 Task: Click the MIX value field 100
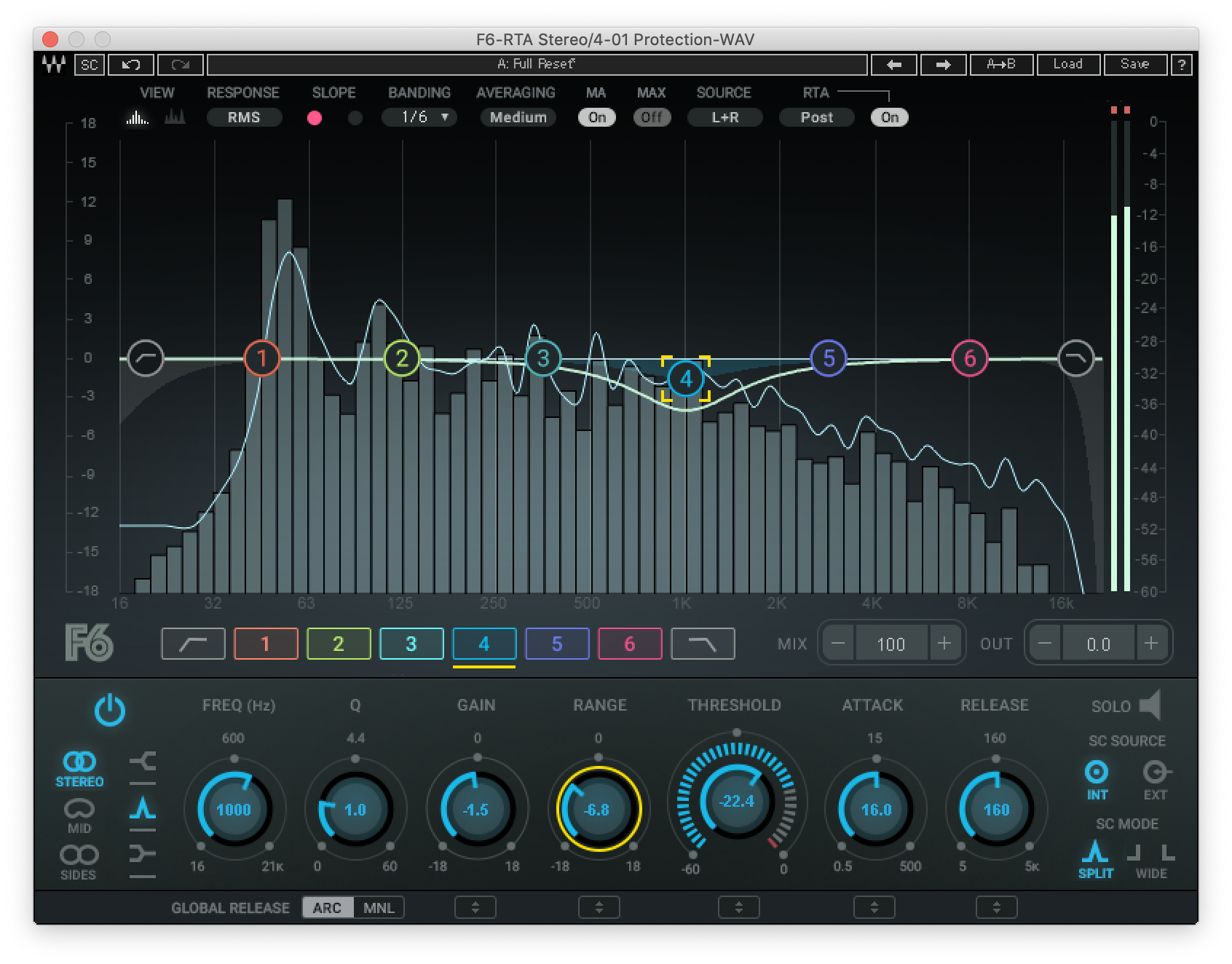tap(891, 644)
